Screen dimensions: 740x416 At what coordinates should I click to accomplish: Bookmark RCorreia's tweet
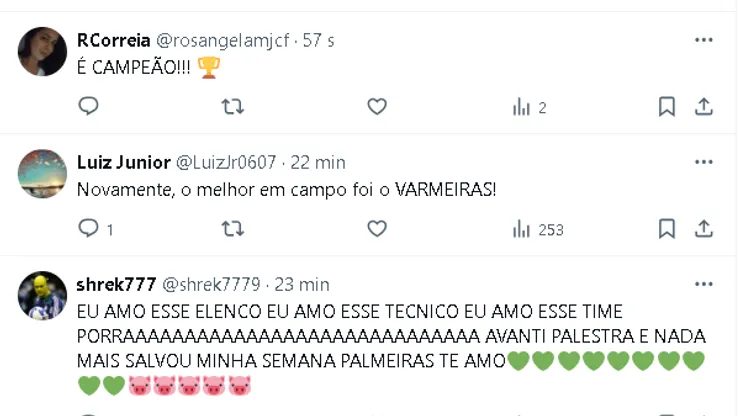pyautogui.click(x=667, y=106)
